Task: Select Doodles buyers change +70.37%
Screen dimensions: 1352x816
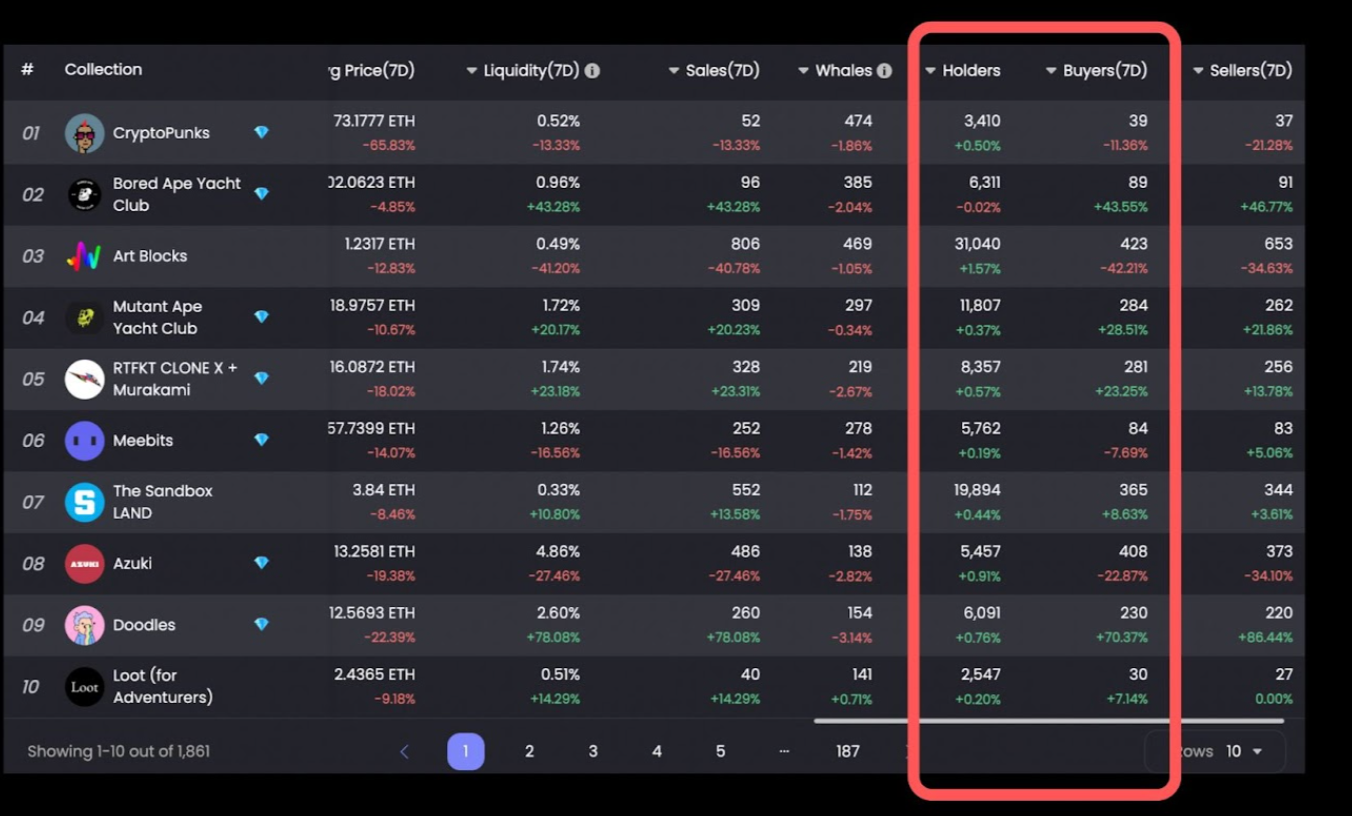Action: pos(1120,637)
